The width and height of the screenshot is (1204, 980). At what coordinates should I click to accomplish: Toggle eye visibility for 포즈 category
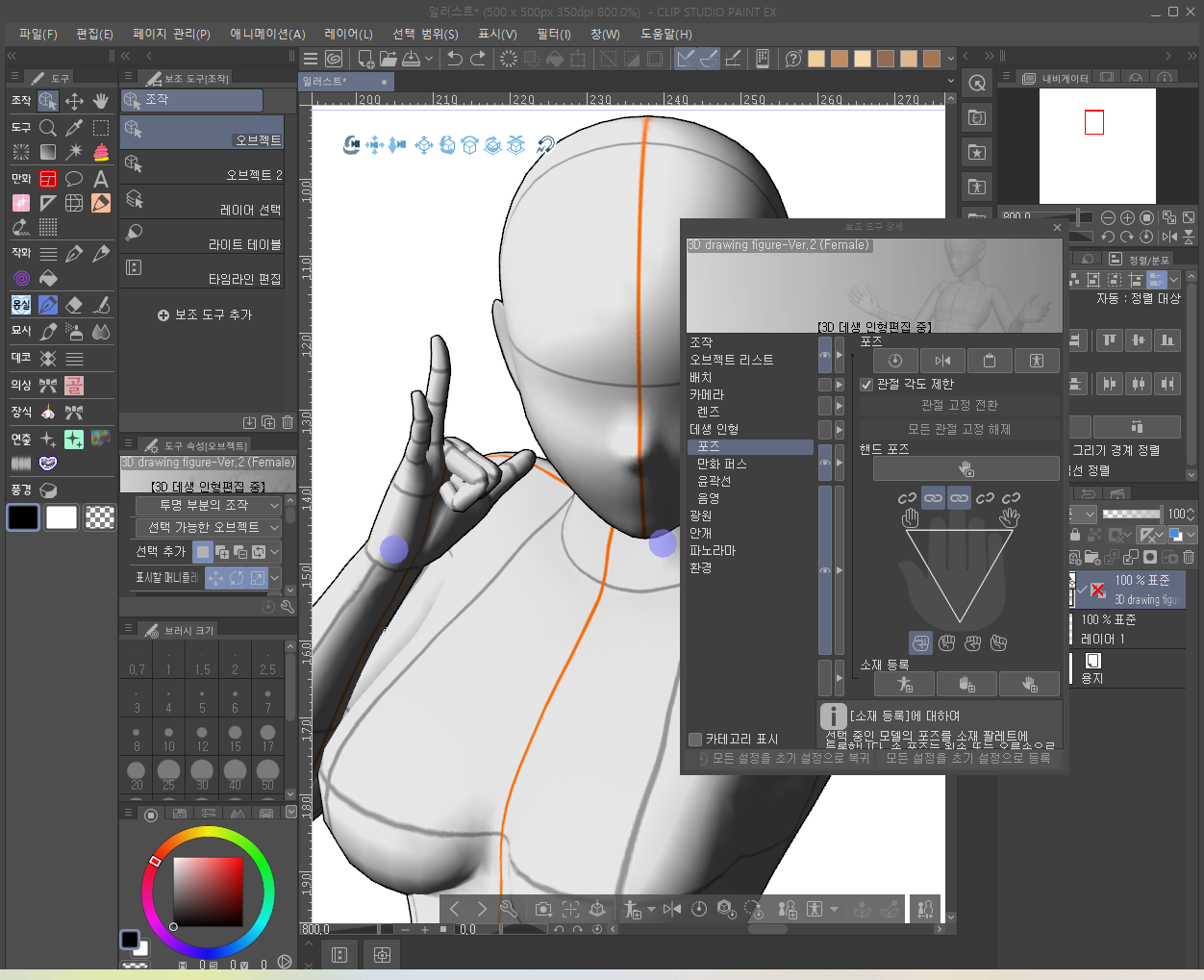825,464
